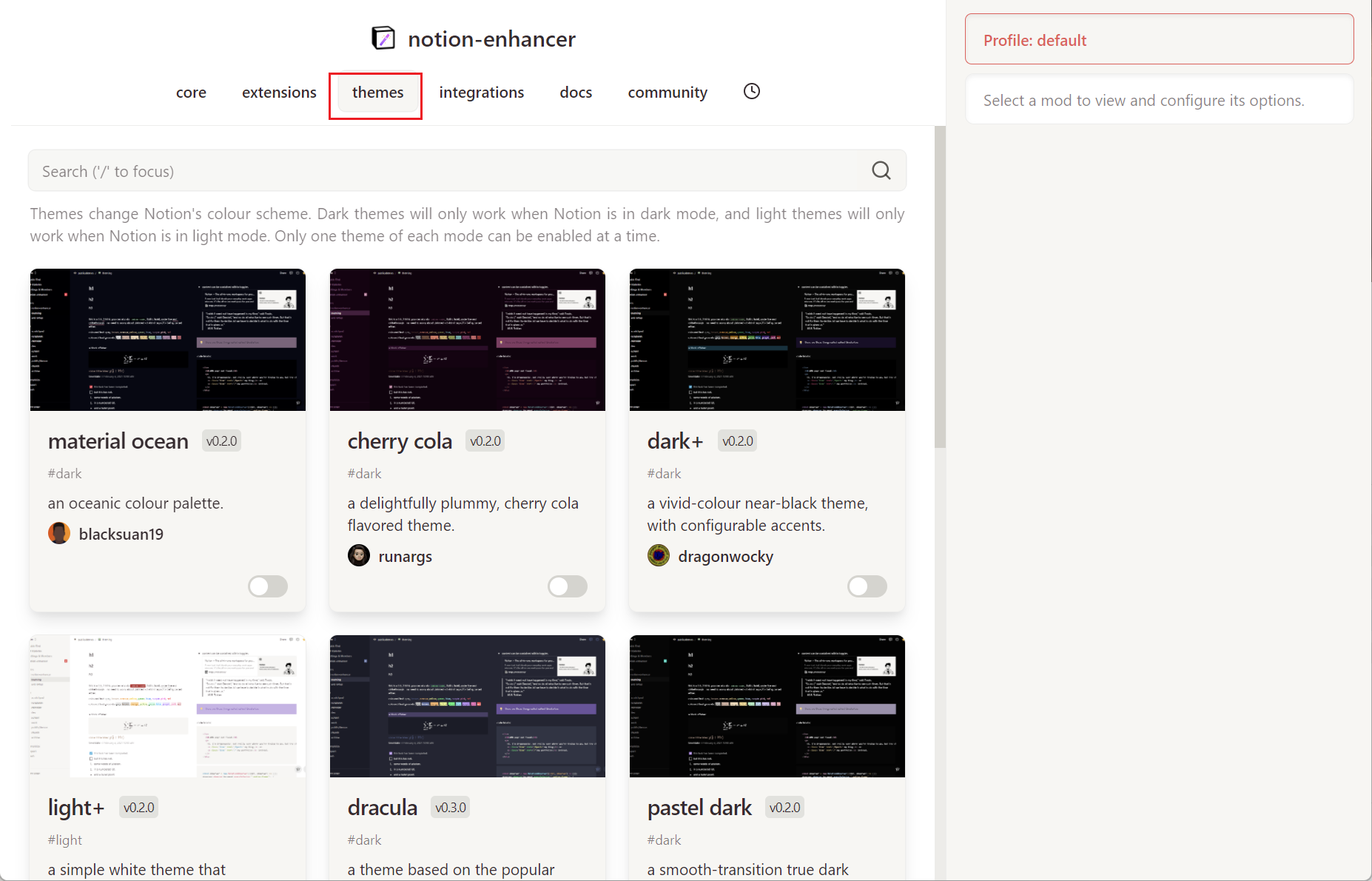
Task: Click the #dark tag under cherry cola
Action: pos(365,473)
